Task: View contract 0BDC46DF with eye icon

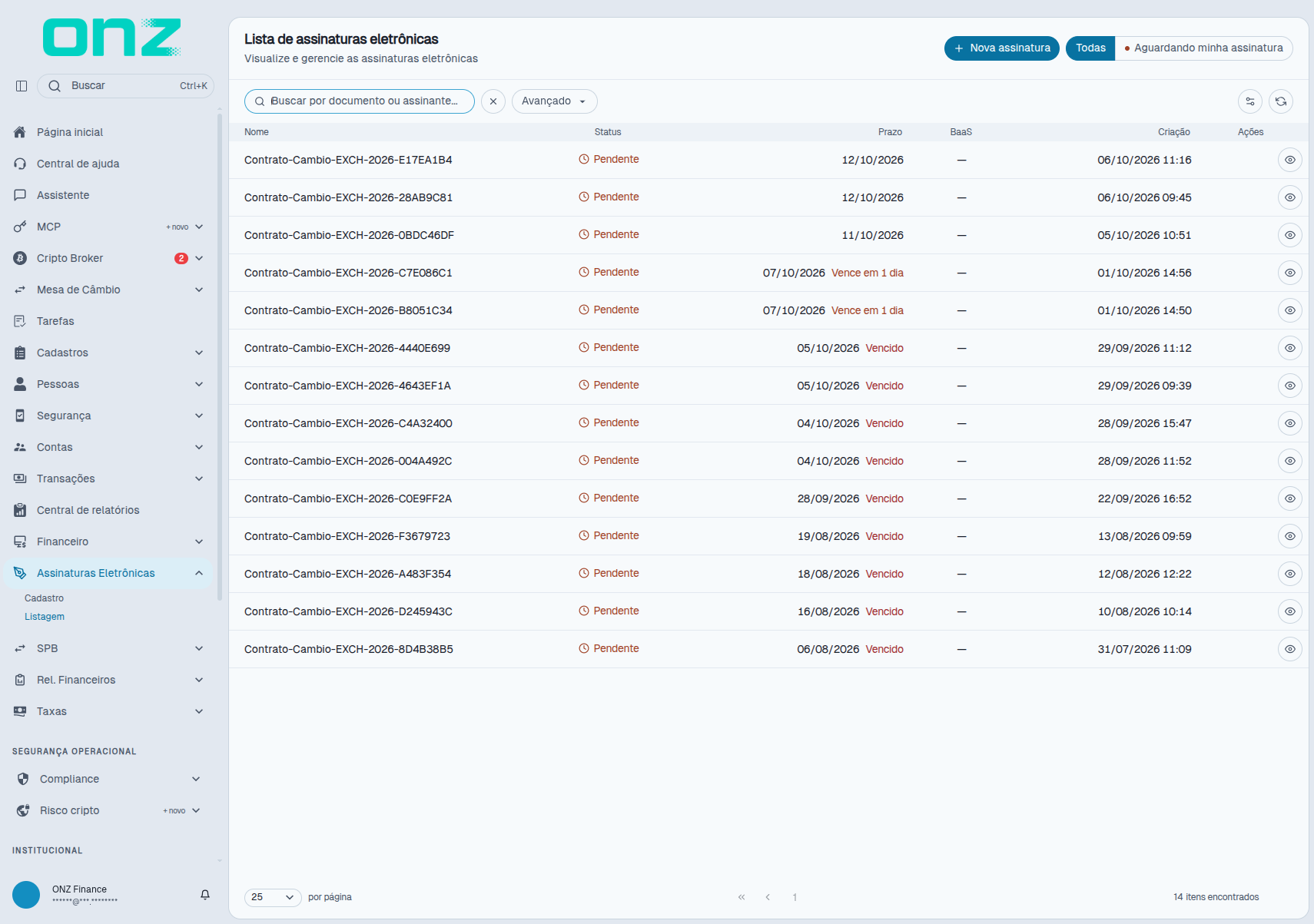Action: [1290, 235]
